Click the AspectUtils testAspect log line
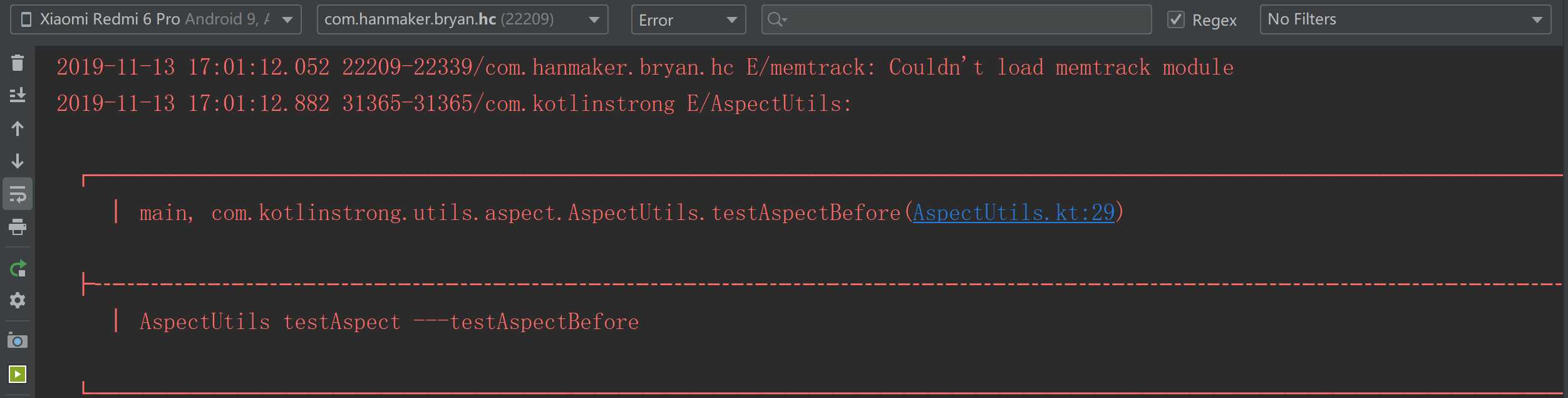 [389, 322]
